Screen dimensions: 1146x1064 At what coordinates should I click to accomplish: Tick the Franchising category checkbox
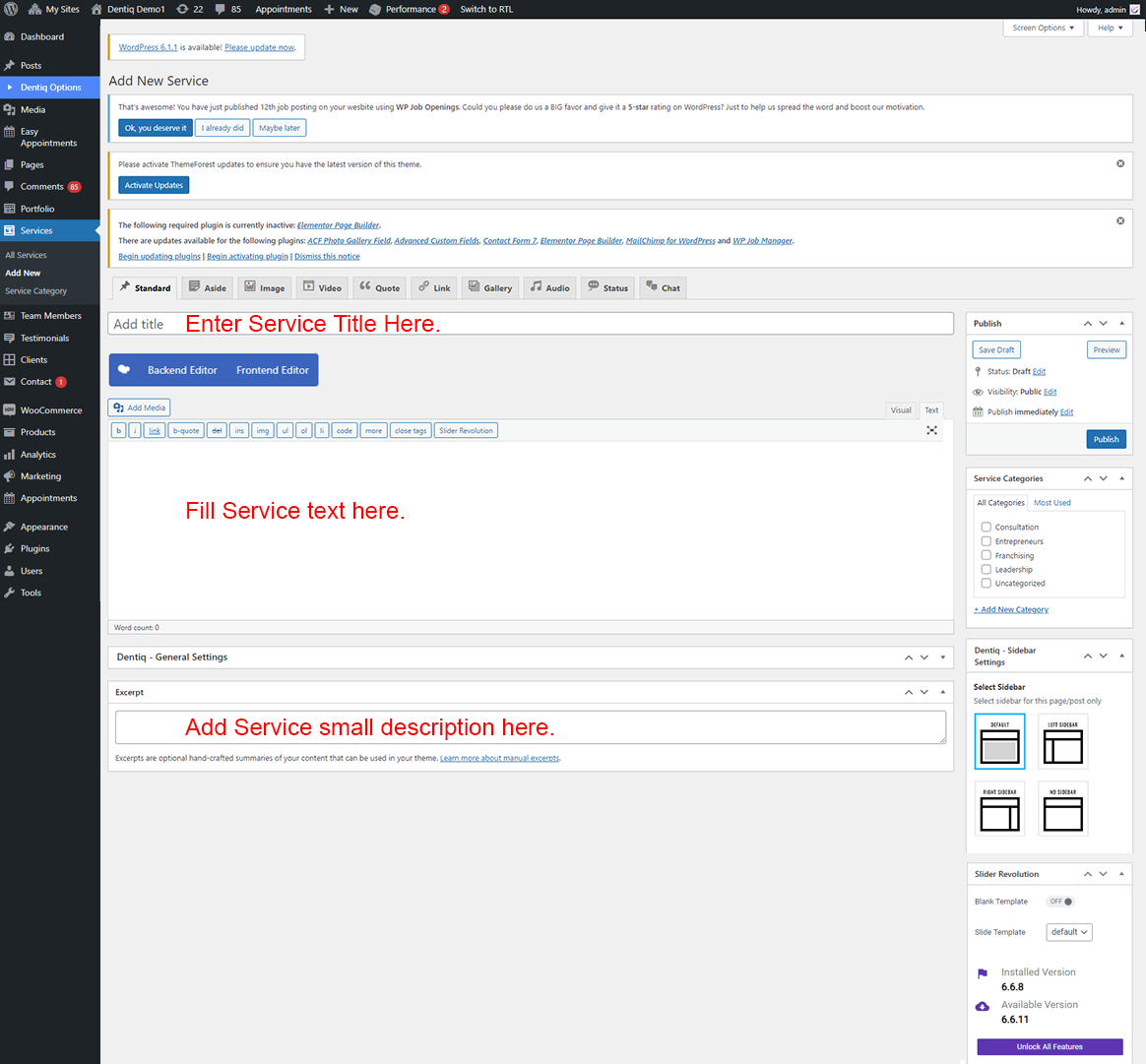point(986,555)
